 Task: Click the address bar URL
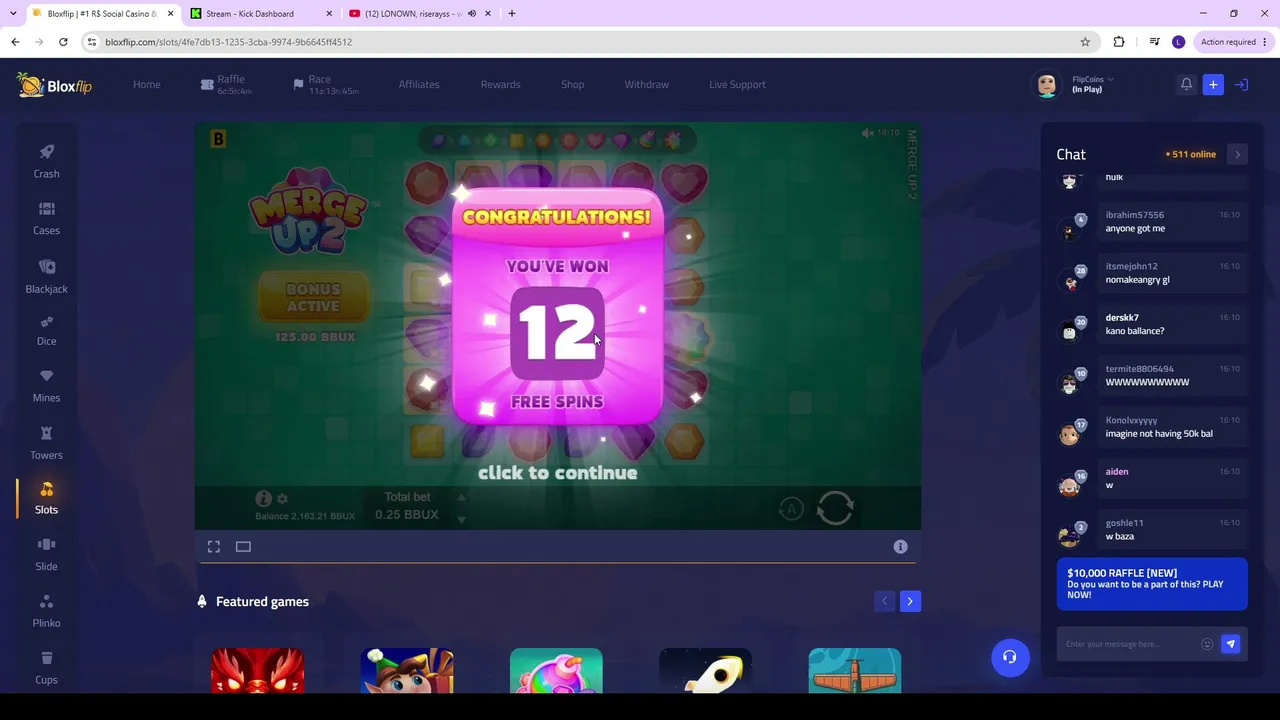(228, 42)
